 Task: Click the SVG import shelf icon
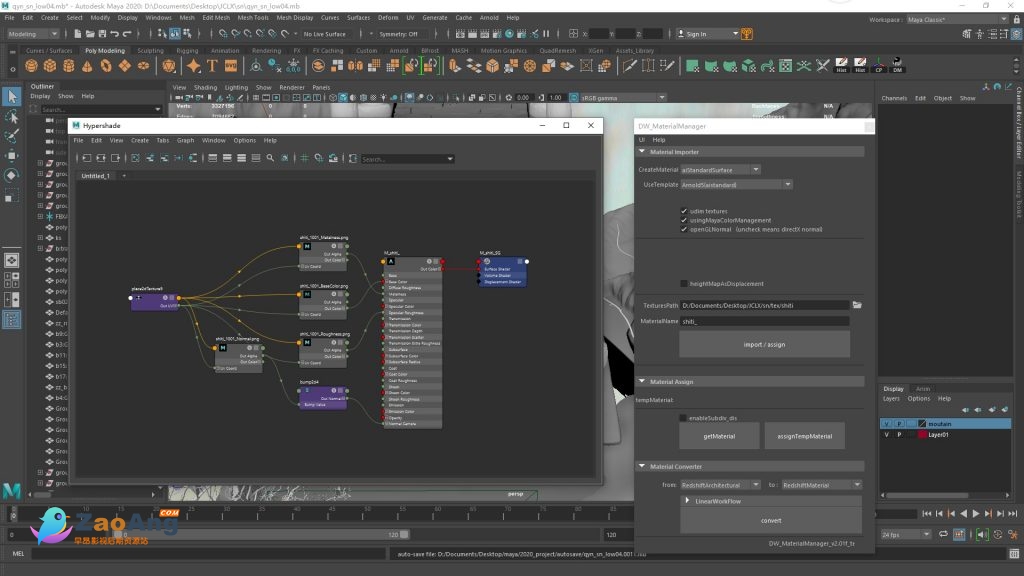coord(231,66)
